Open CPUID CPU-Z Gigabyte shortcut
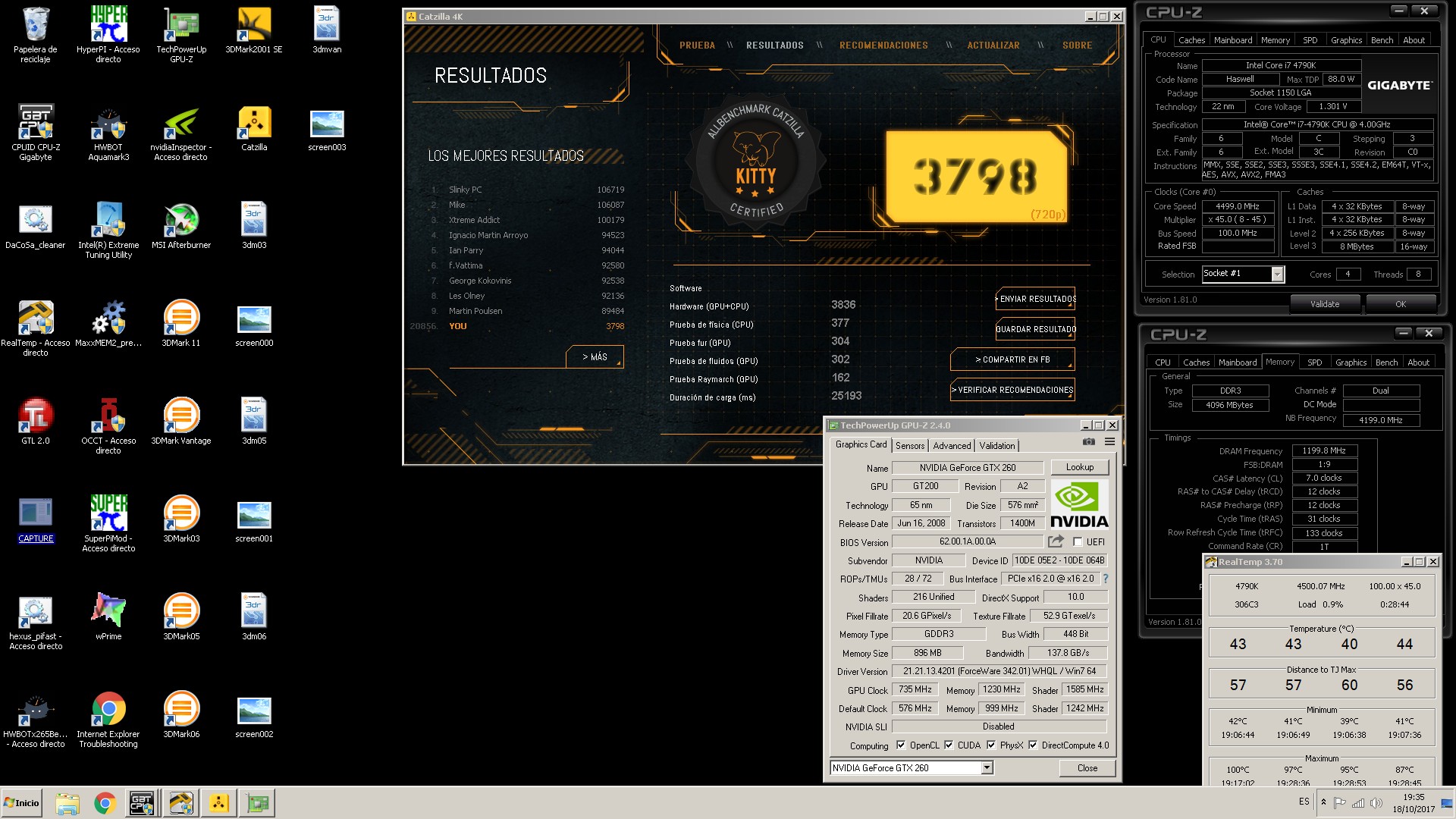Image resolution: width=1456 pixels, height=819 pixels. (36, 132)
